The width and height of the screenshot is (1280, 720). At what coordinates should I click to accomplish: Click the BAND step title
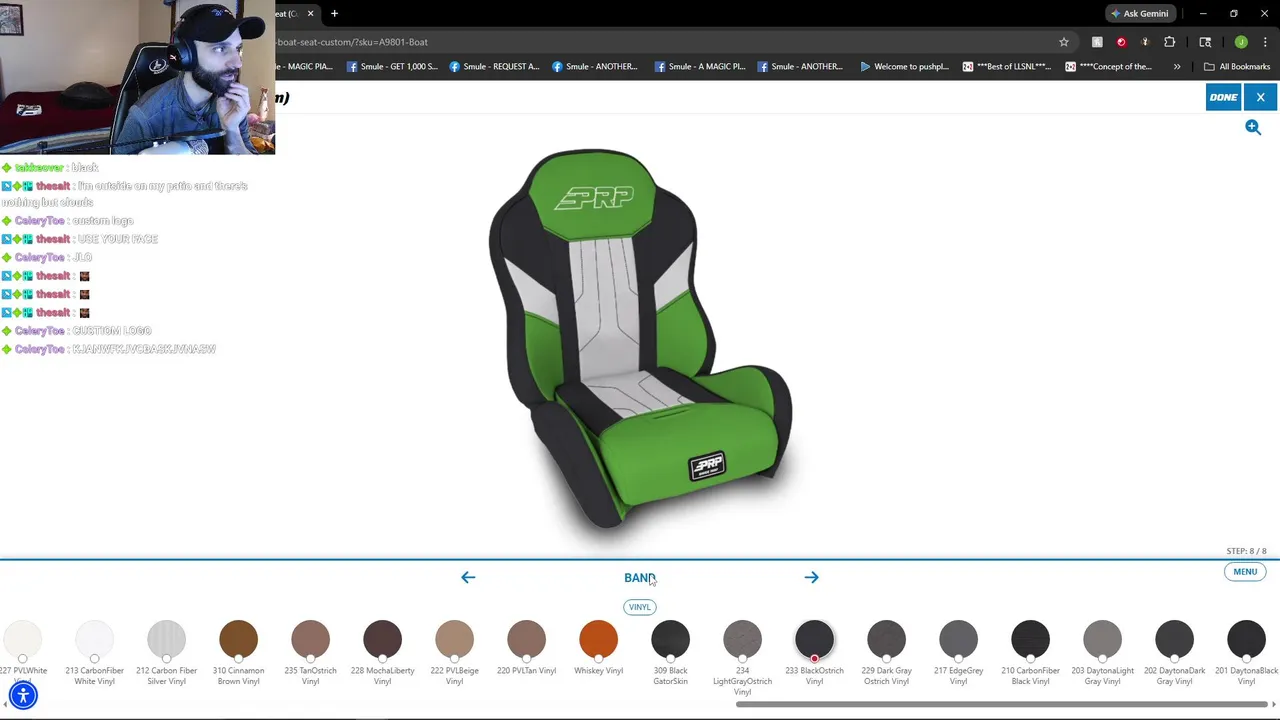[639, 578]
